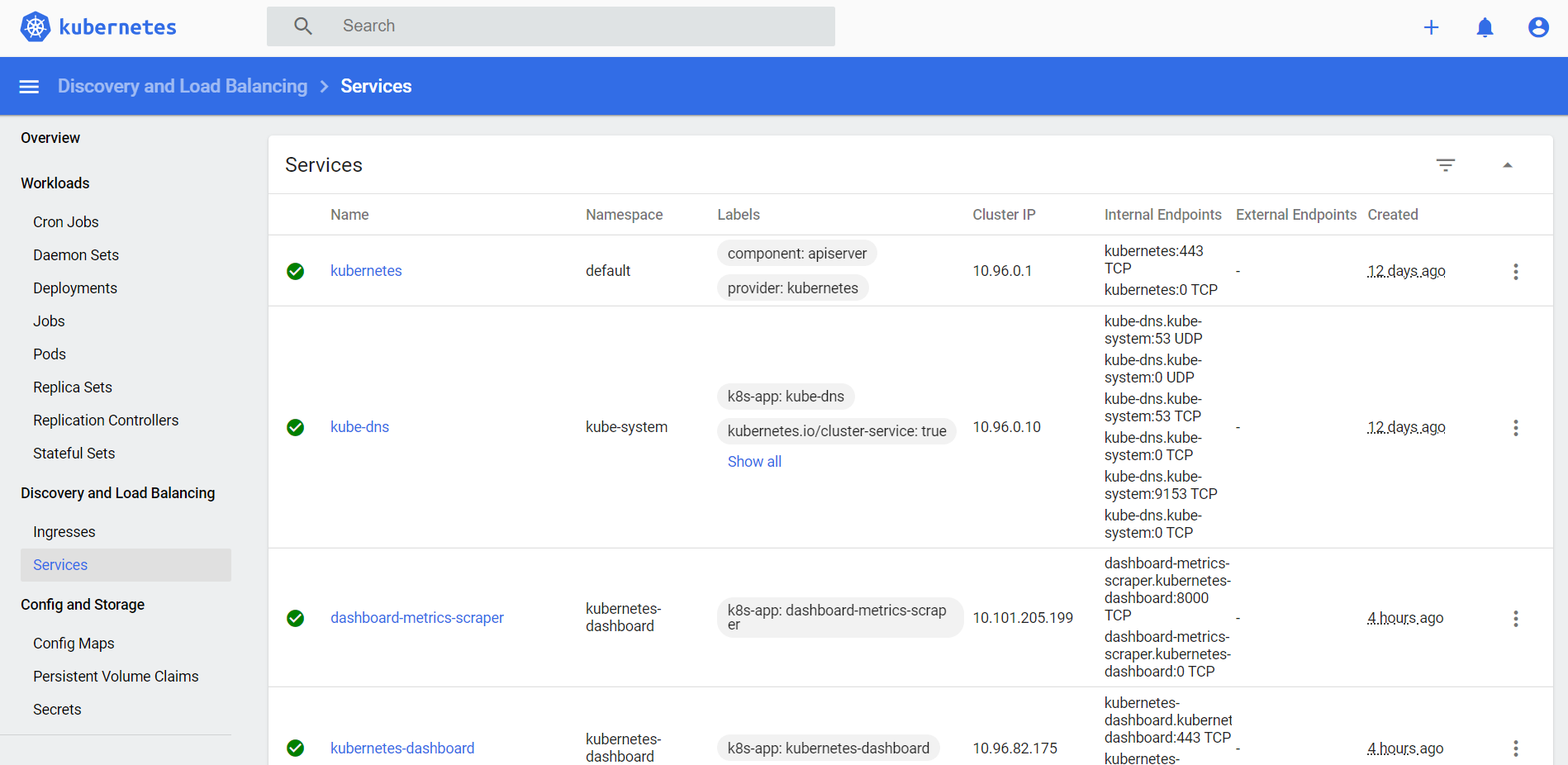Click green status icon of dashboard-metrics-scraper
Screen dimensions: 1568x765
[295, 618]
